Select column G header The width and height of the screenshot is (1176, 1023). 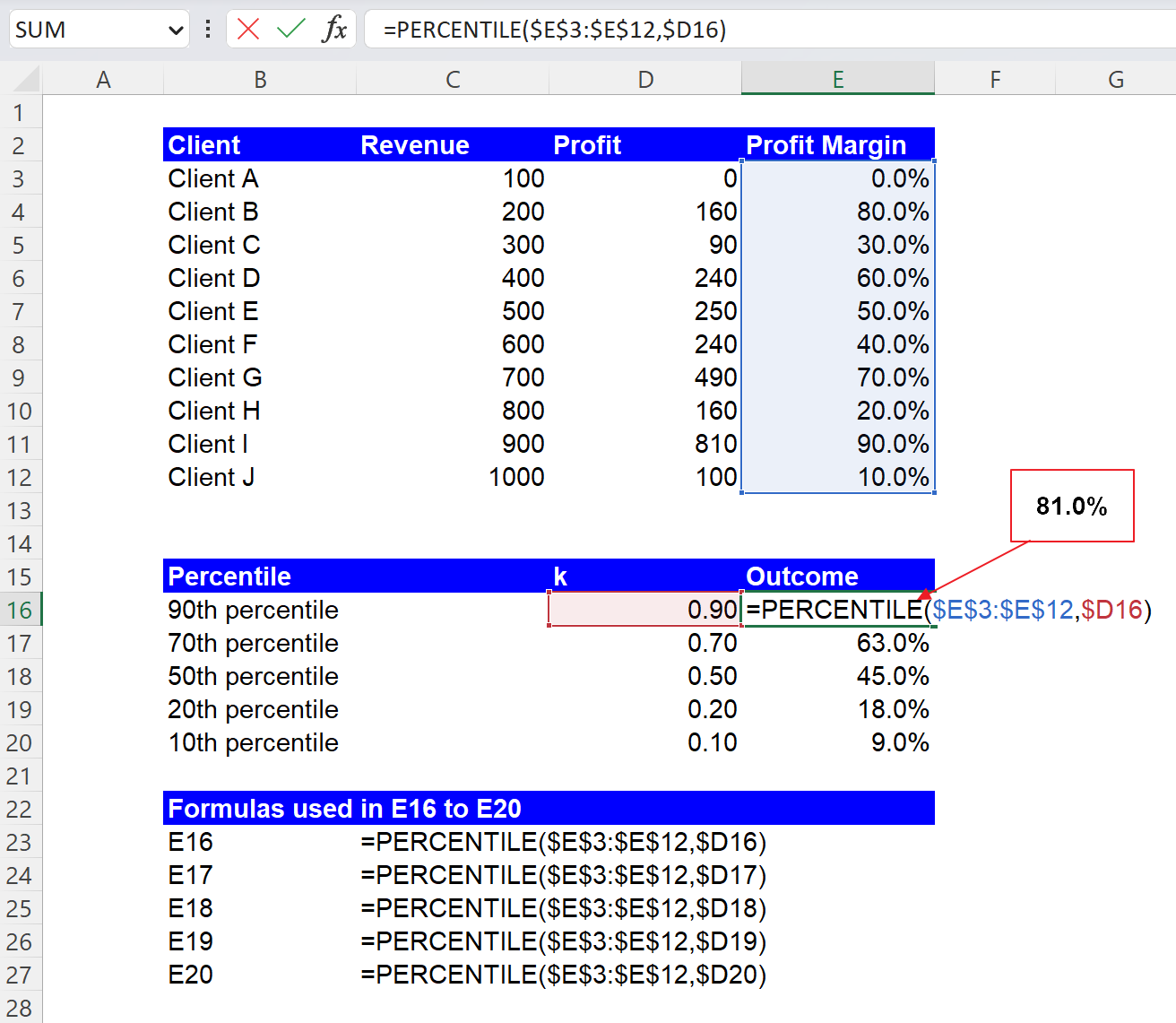coord(1116,79)
